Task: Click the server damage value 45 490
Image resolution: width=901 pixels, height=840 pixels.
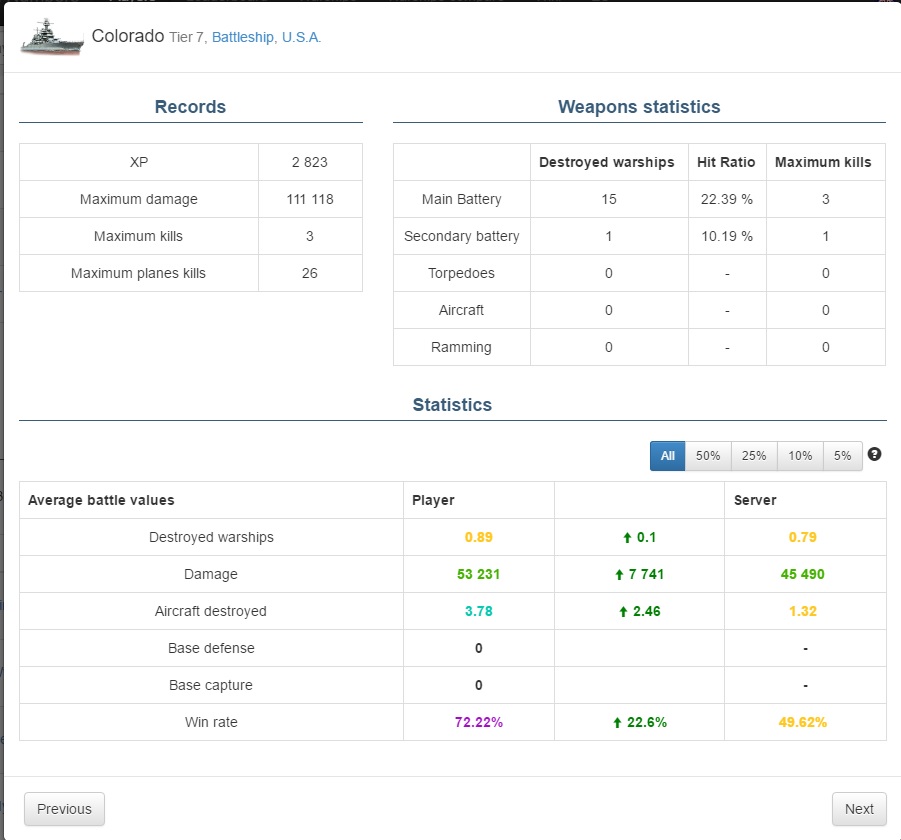Action: tap(802, 574)
